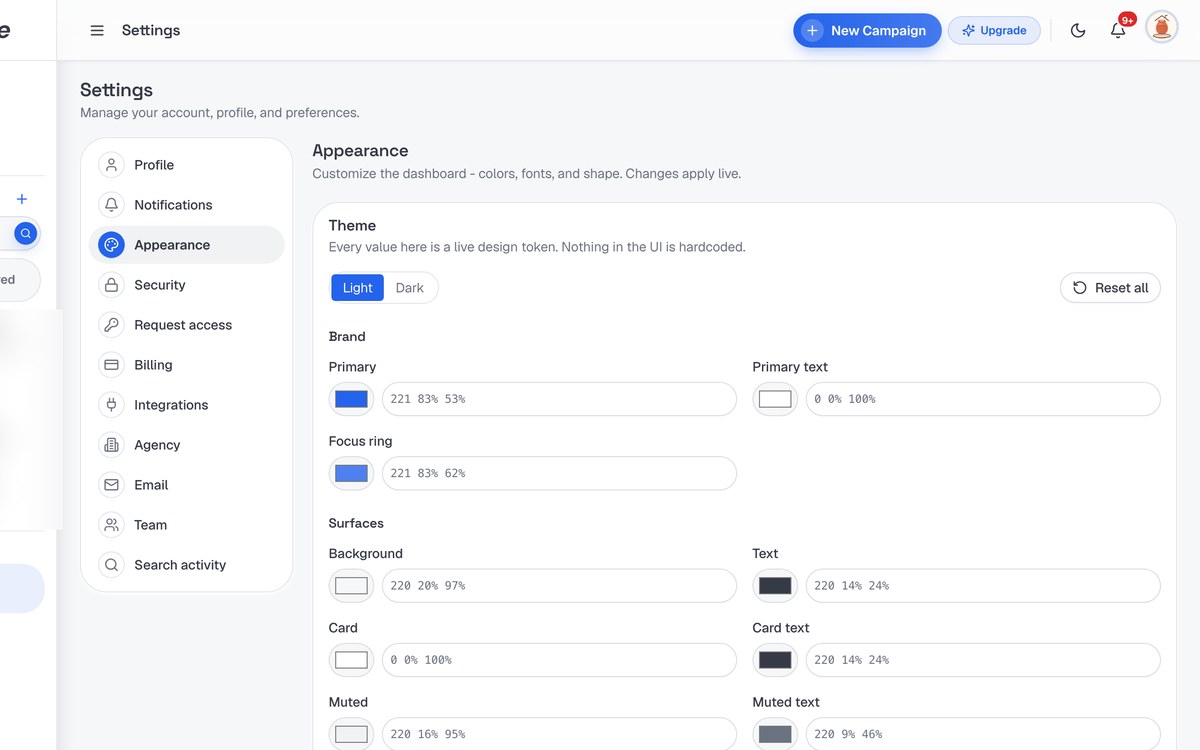1200x750 pixels.
Task: Edit the Background value field
Action: tap(559, 586)
